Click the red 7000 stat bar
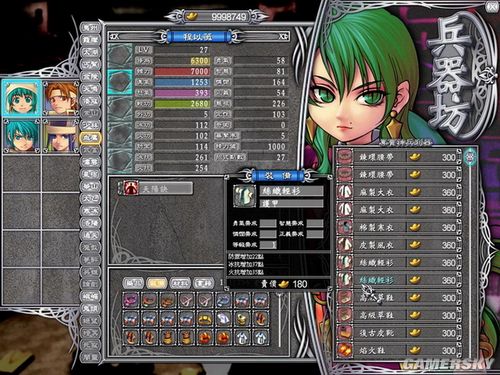This screenshot has height=375, width=500. pyautogui.click(x=182, y=71)
